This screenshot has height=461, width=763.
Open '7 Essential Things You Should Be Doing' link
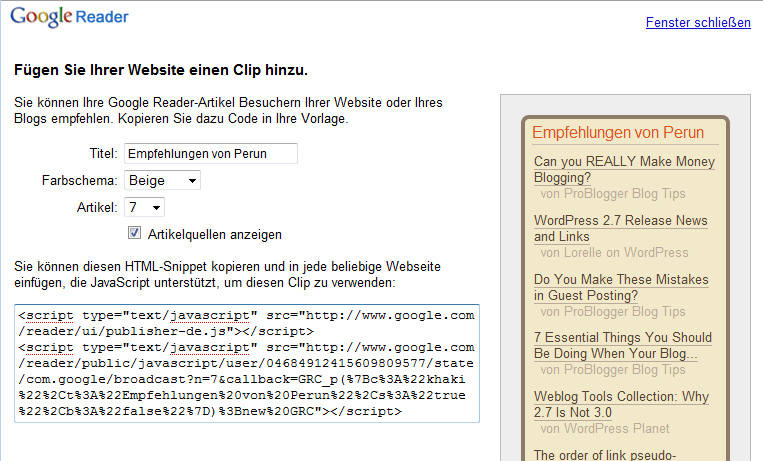pos(622,345)
